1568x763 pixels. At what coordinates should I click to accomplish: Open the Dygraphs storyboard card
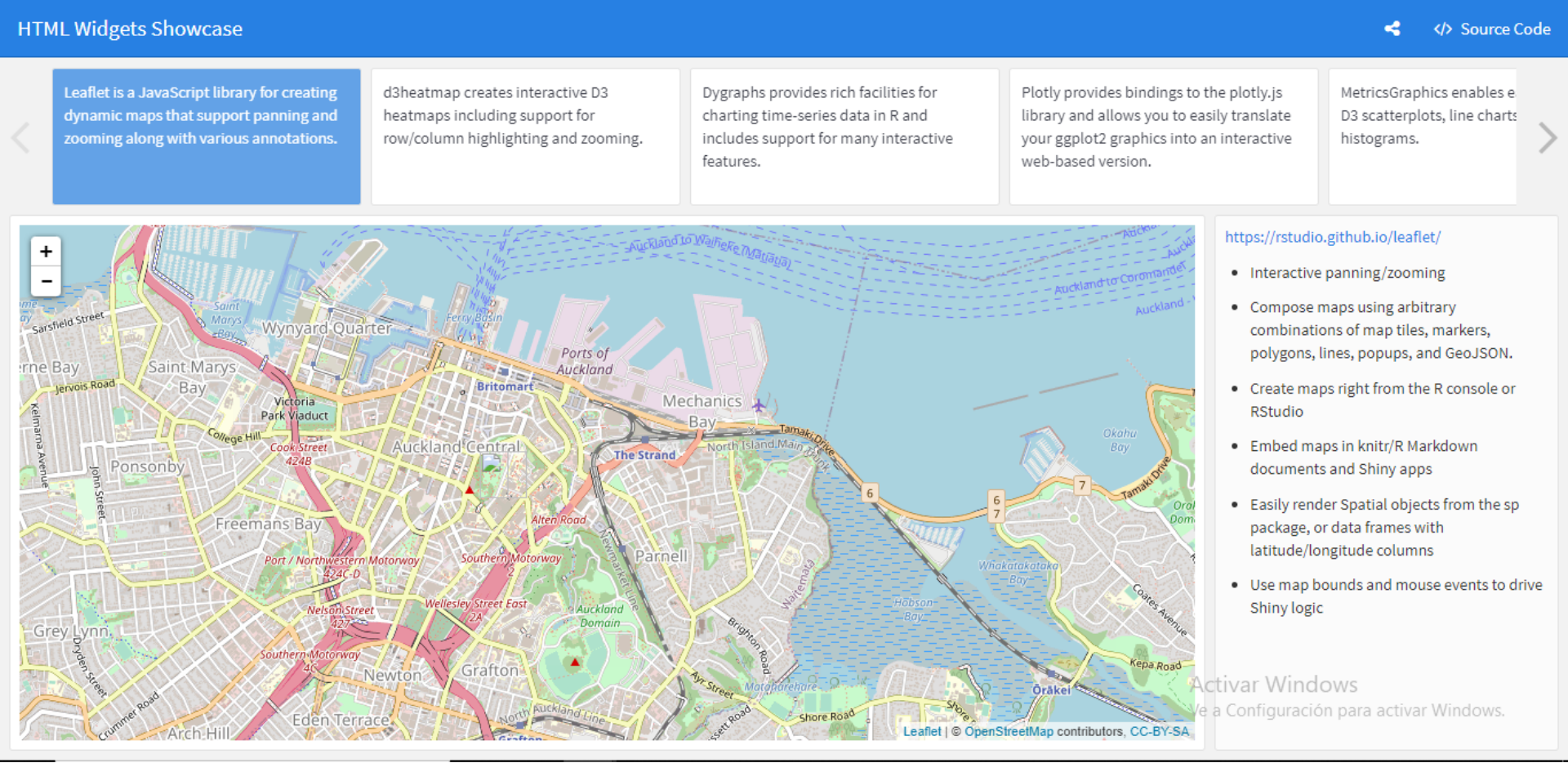point(844,136)
